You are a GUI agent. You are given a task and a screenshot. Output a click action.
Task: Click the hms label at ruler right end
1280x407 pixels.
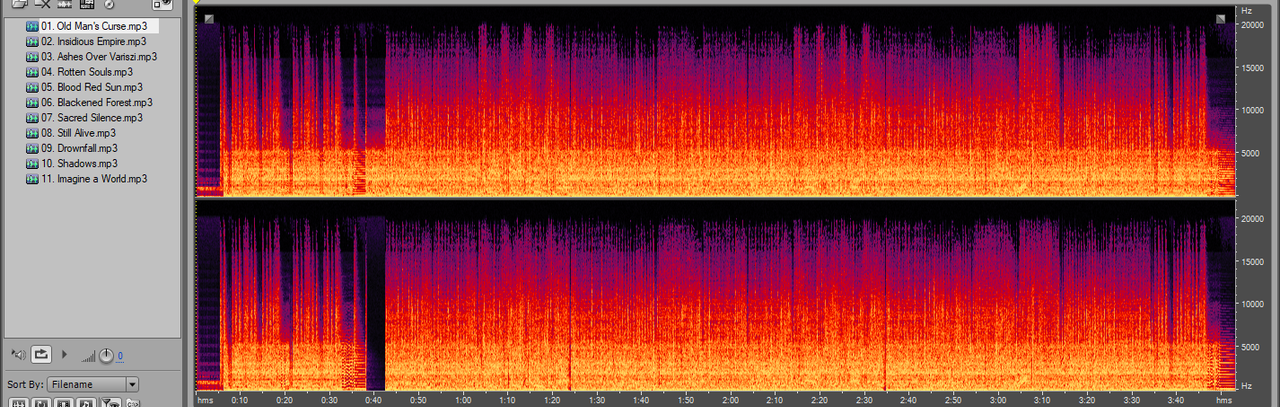pos(1223,401)
